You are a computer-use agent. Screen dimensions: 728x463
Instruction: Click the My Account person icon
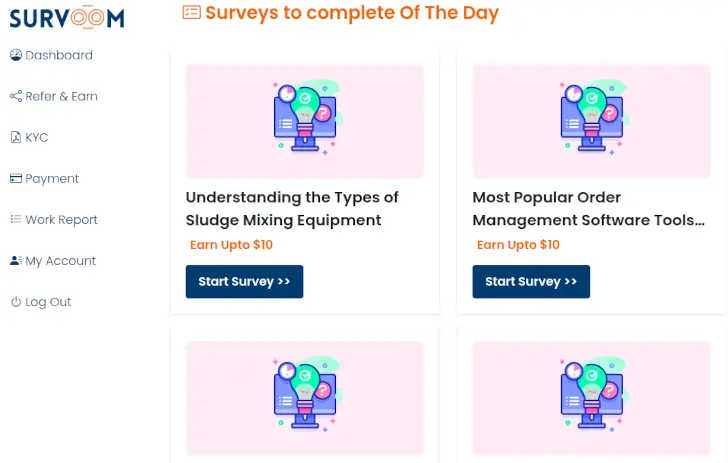(16, 260)
